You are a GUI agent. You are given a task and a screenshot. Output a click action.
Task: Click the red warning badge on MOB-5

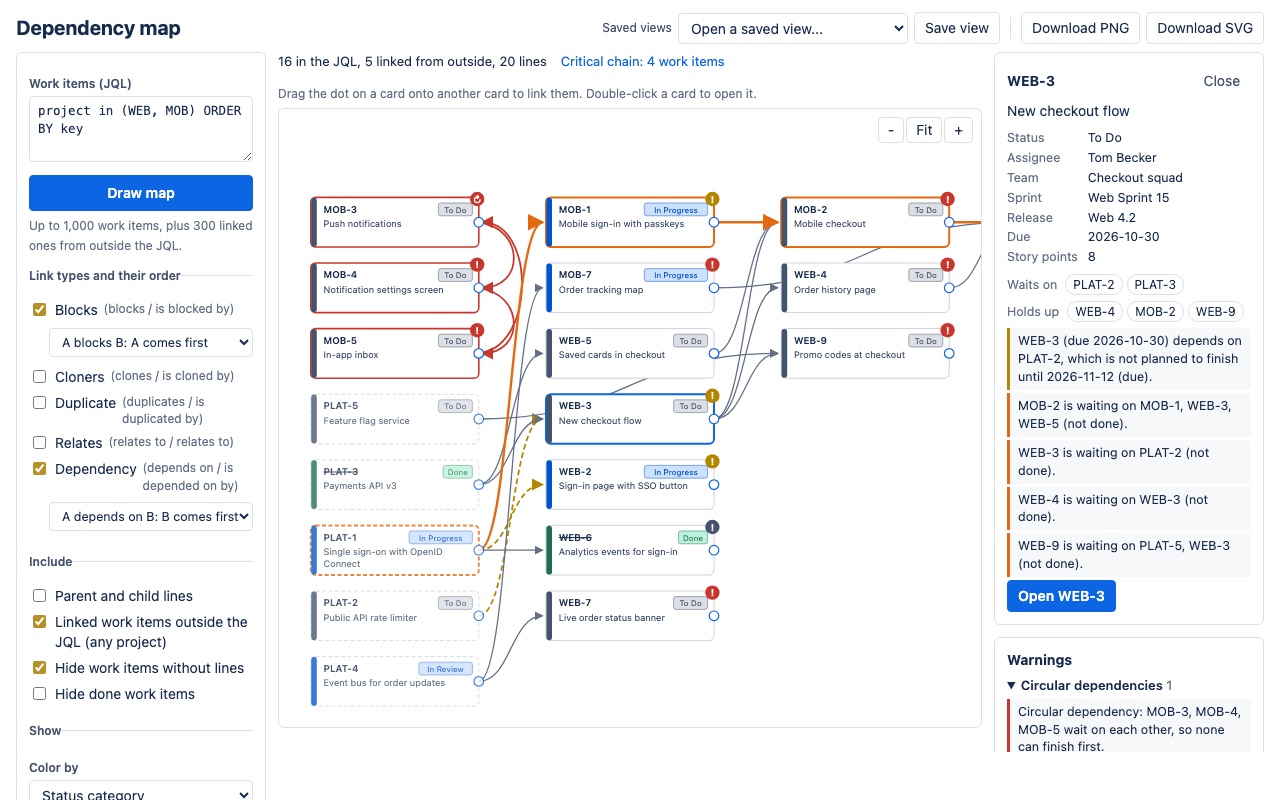coord(477,330)
